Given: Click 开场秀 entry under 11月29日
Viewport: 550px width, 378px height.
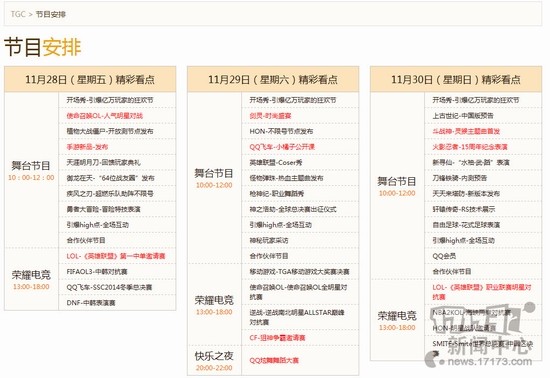Looking at the screenshot, I should (293, 100).
